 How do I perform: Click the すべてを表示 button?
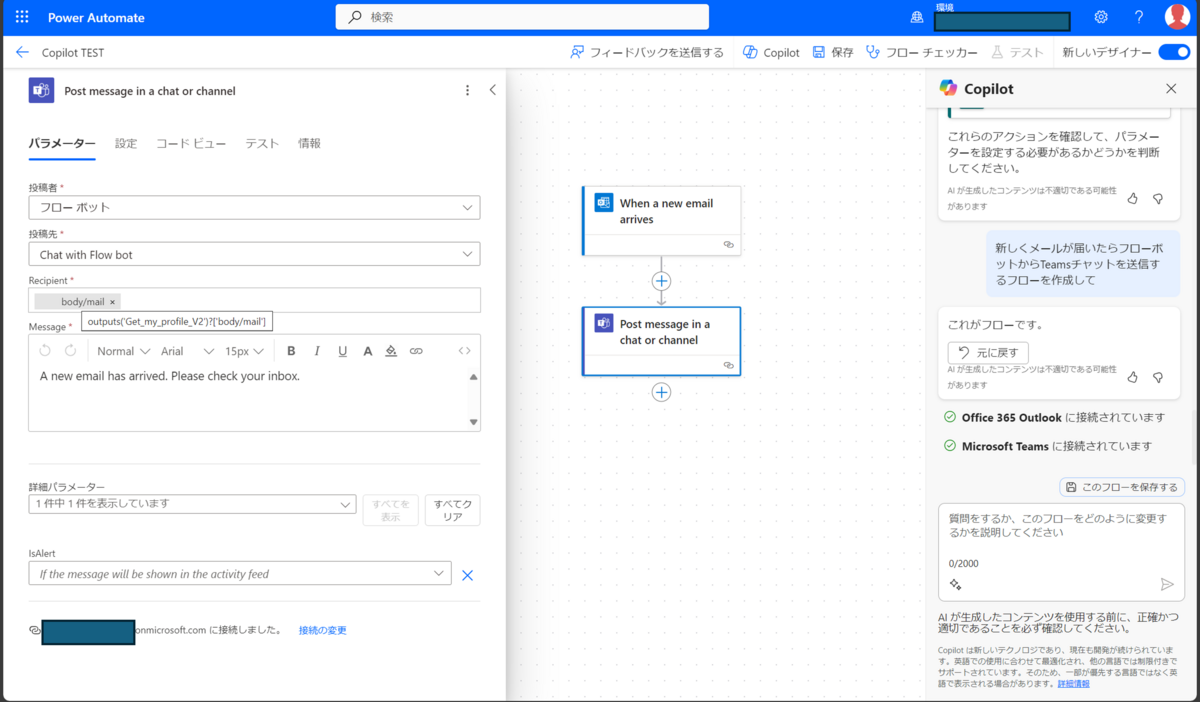pos(390,510)
